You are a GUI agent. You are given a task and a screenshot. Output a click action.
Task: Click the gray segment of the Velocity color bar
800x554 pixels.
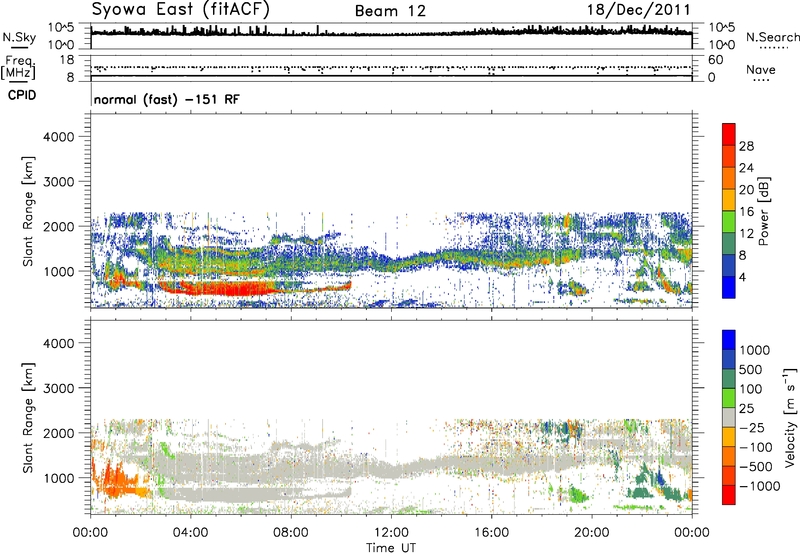click(x=729, y=417)
